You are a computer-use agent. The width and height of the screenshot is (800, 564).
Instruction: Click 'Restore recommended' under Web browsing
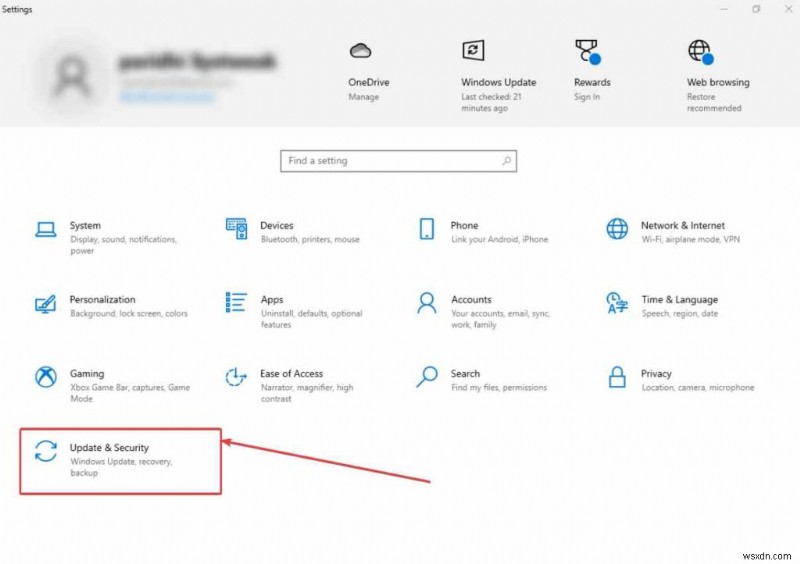[714, 102]
